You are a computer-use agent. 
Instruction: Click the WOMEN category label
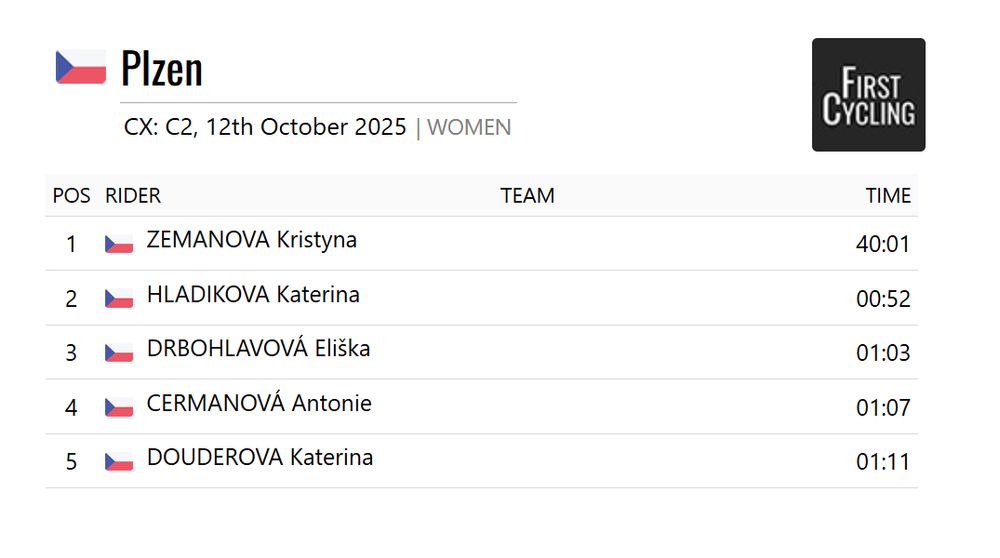pos(469,128)
